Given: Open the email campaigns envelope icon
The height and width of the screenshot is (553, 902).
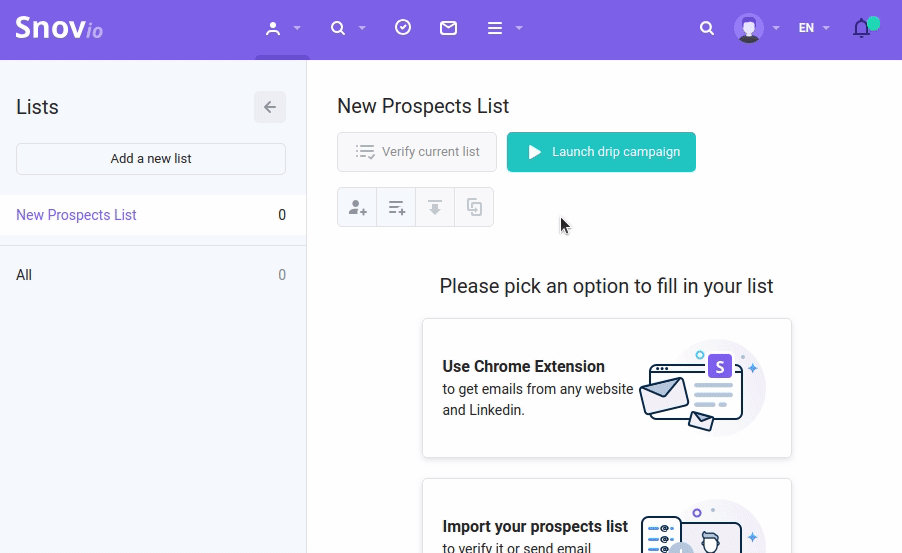Looking at the screenshot, I should pos(448,28).
